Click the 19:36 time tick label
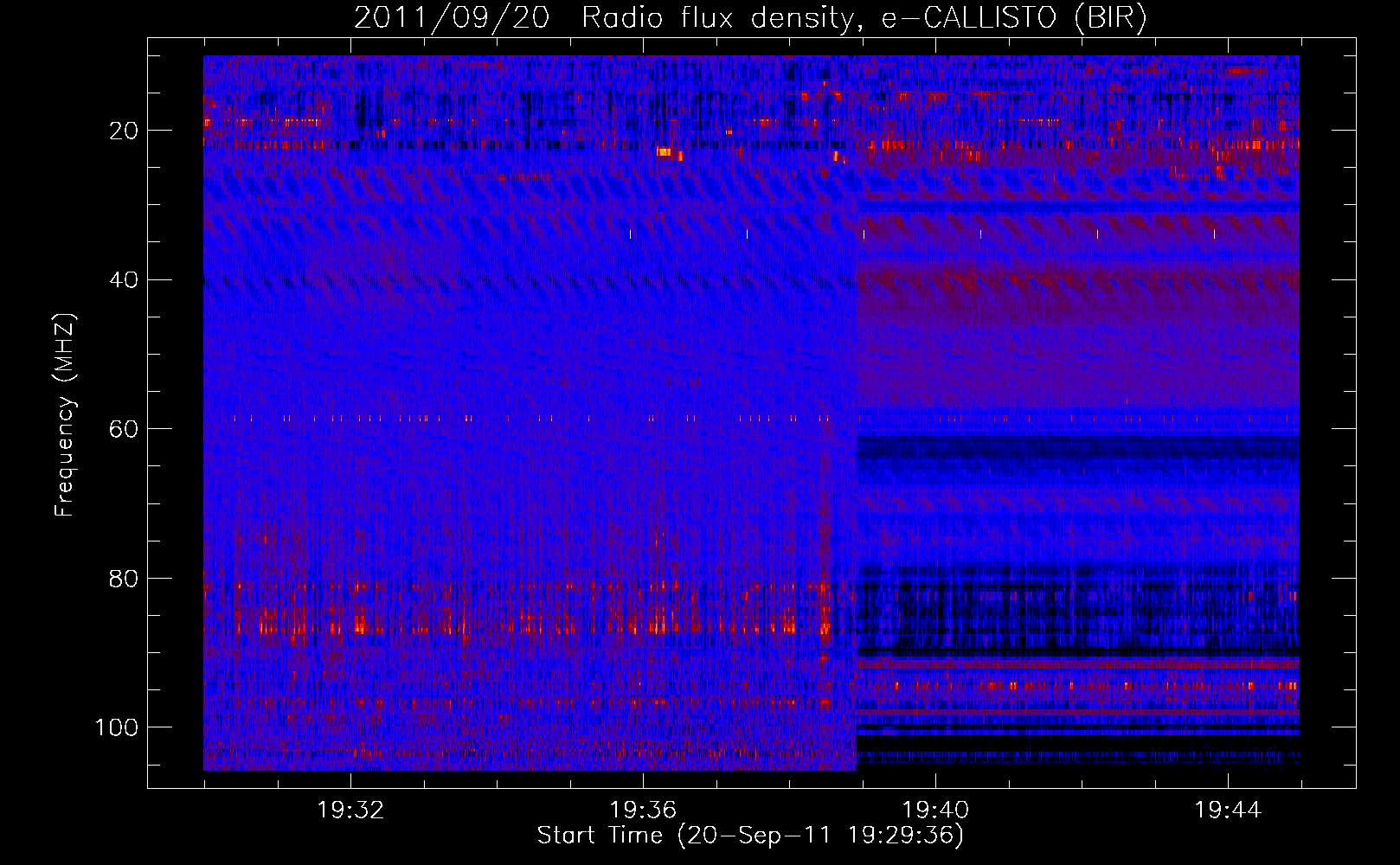Screen dimensions: 1400x865 coord(643,811)
